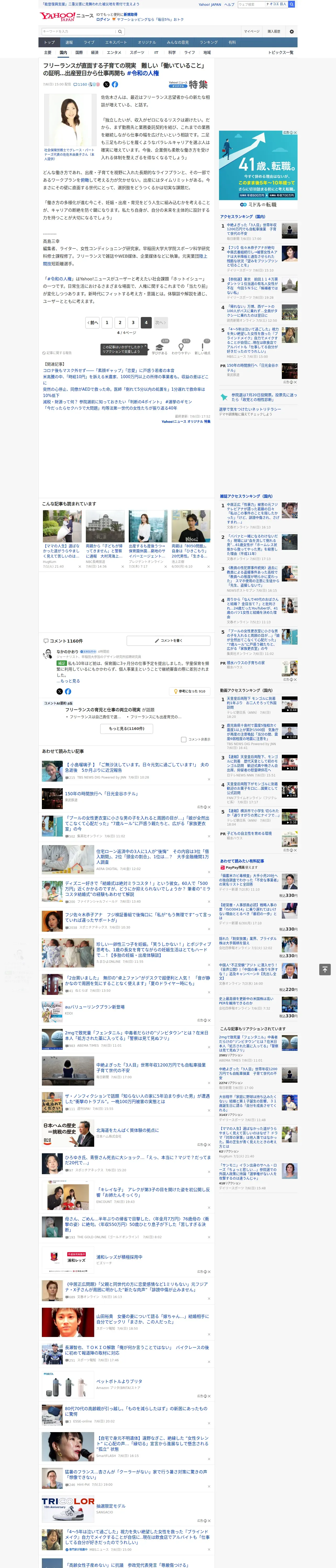Click the web search magnifier button
Screen dimensions: 336x1568
click(x=292, y=4)
